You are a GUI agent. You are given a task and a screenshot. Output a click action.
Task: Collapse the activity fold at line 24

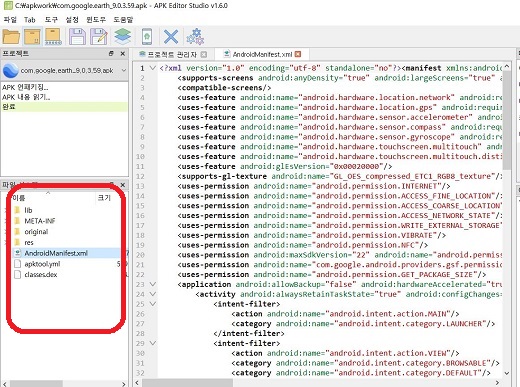pyautogui.click(x=153, y=294)
